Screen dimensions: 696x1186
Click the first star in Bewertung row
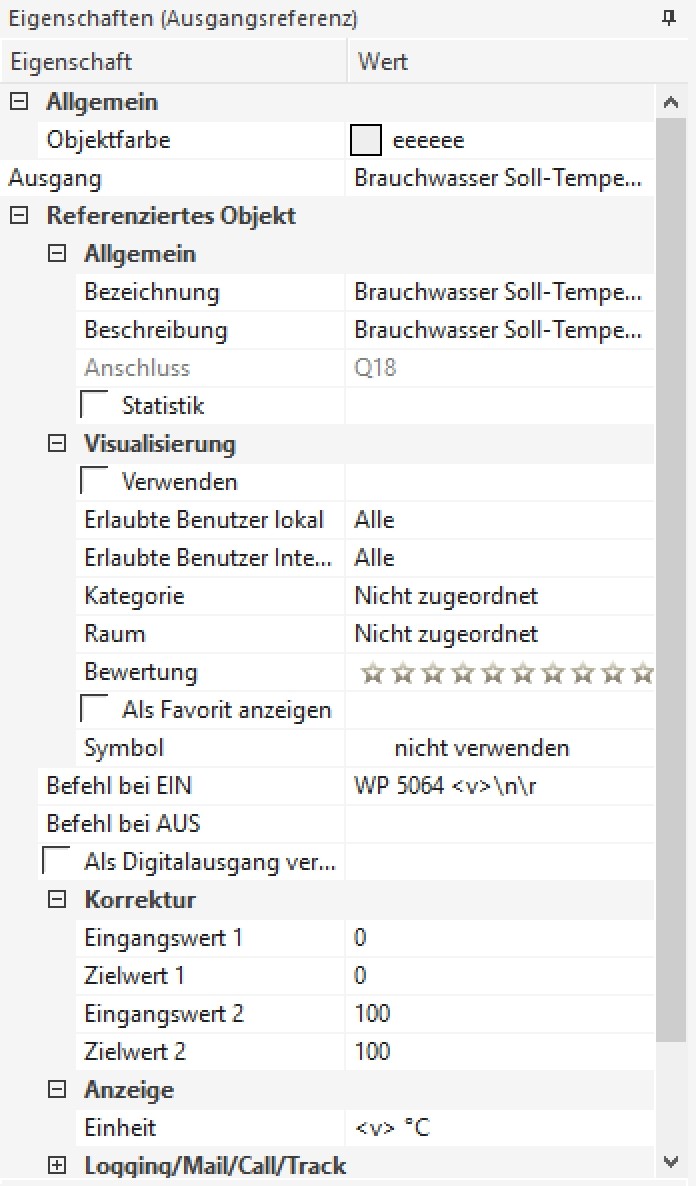(x=372, y=673)
